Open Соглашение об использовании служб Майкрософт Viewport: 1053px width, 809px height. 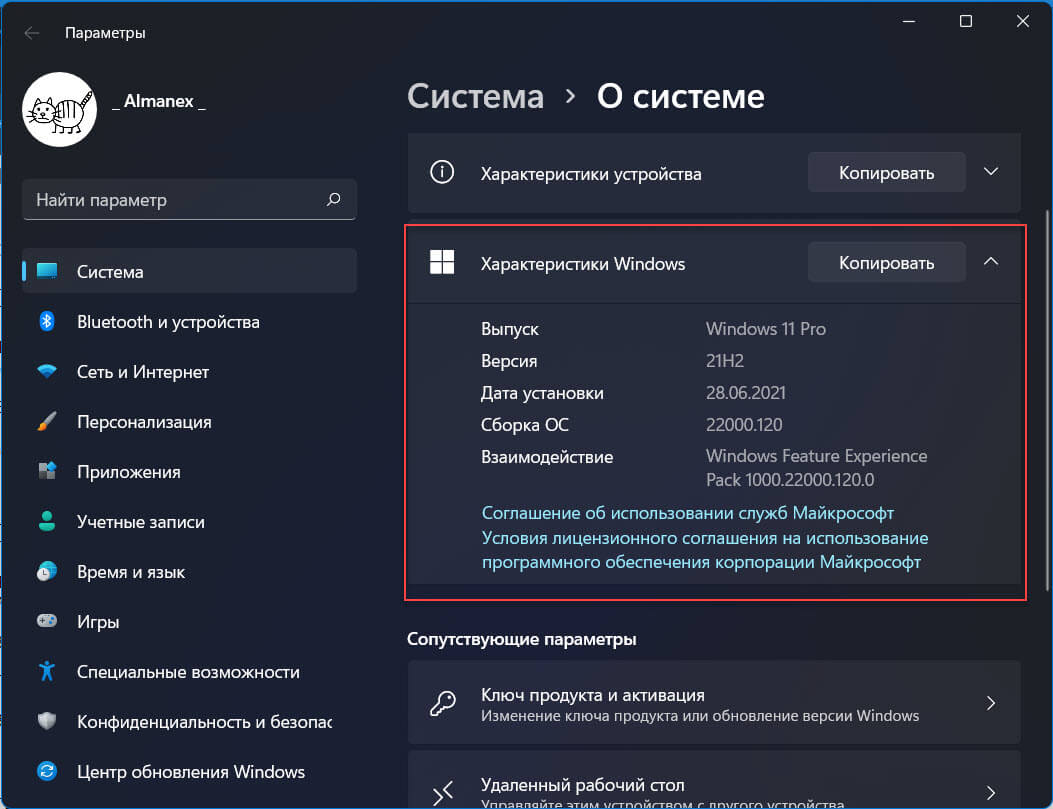point(688,513)
